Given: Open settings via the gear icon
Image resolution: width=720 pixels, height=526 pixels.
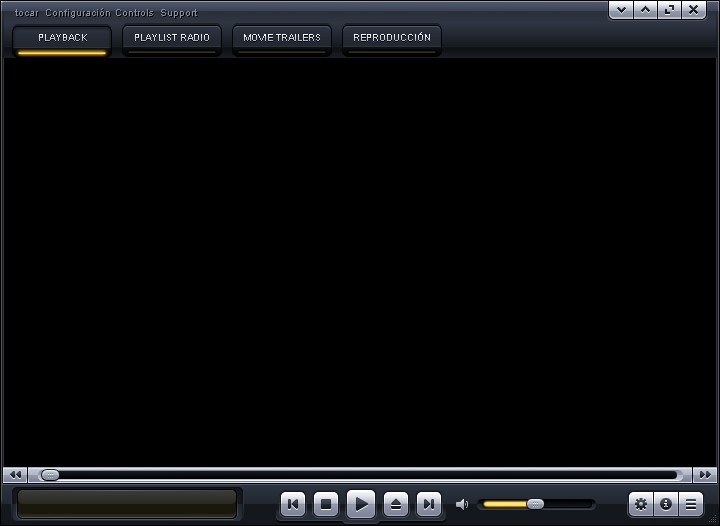Looking at the screenshot, I should tap(641, 504).
